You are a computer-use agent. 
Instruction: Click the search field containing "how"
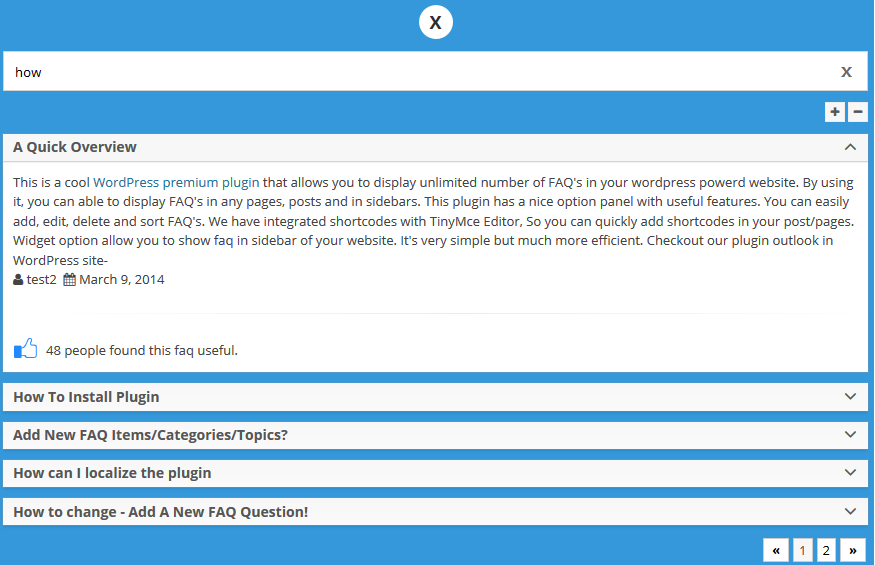420,72
